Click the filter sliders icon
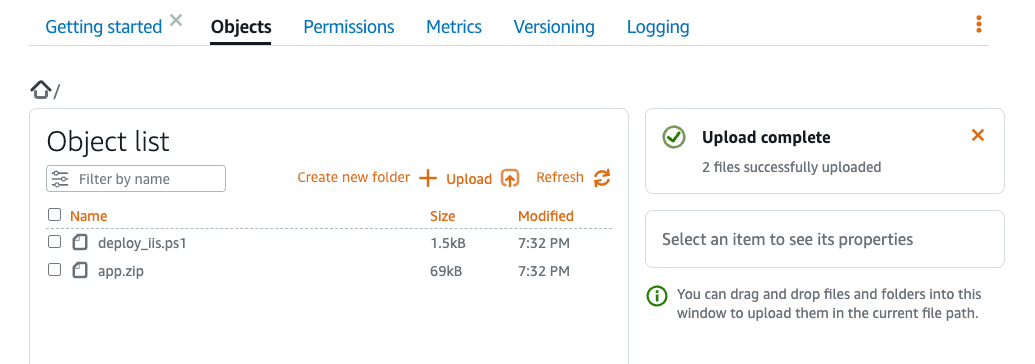The image size is (1035, 364). point(60,179)
